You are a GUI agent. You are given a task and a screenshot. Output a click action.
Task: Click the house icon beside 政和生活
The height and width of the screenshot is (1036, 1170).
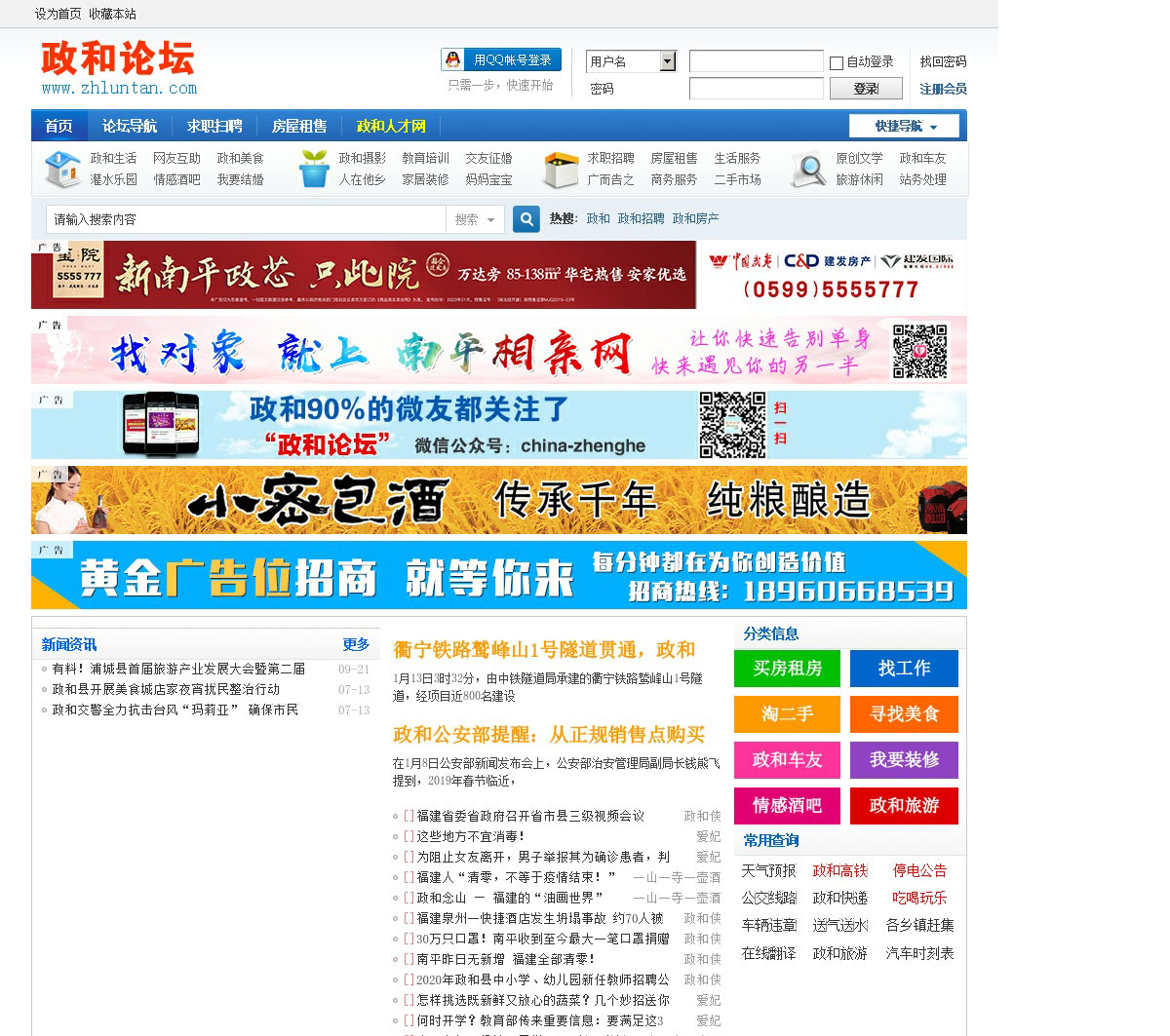[x=63, y=170]
